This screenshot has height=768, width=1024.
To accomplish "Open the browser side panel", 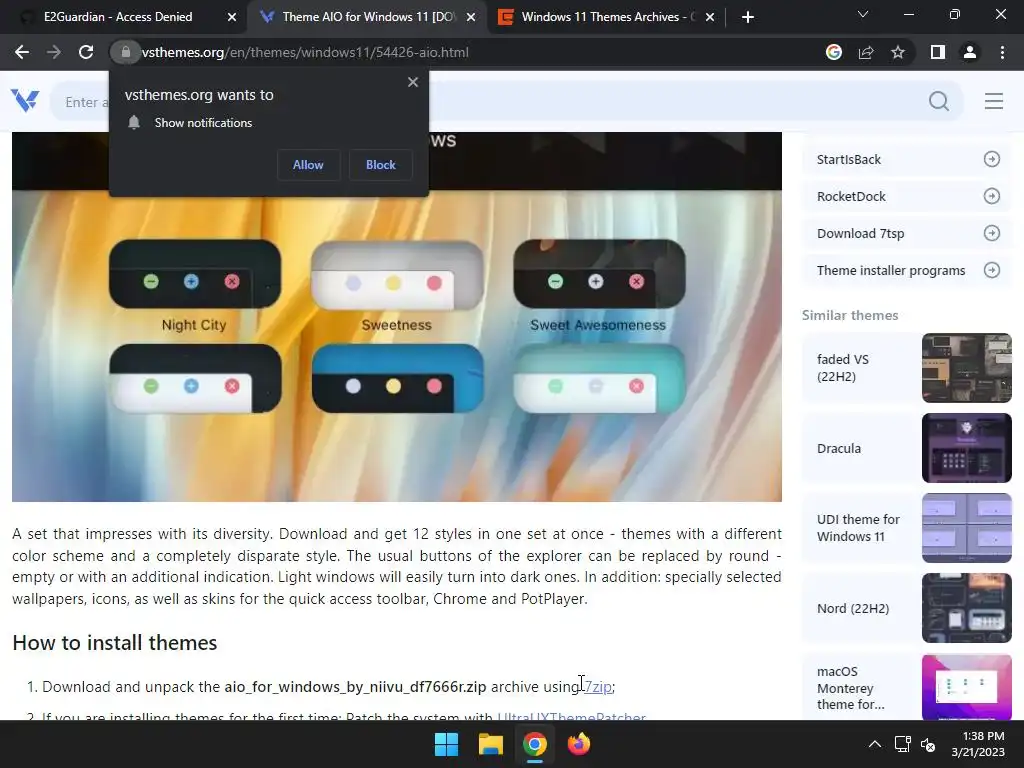I will pyautogui.click(x=938, y=52).
